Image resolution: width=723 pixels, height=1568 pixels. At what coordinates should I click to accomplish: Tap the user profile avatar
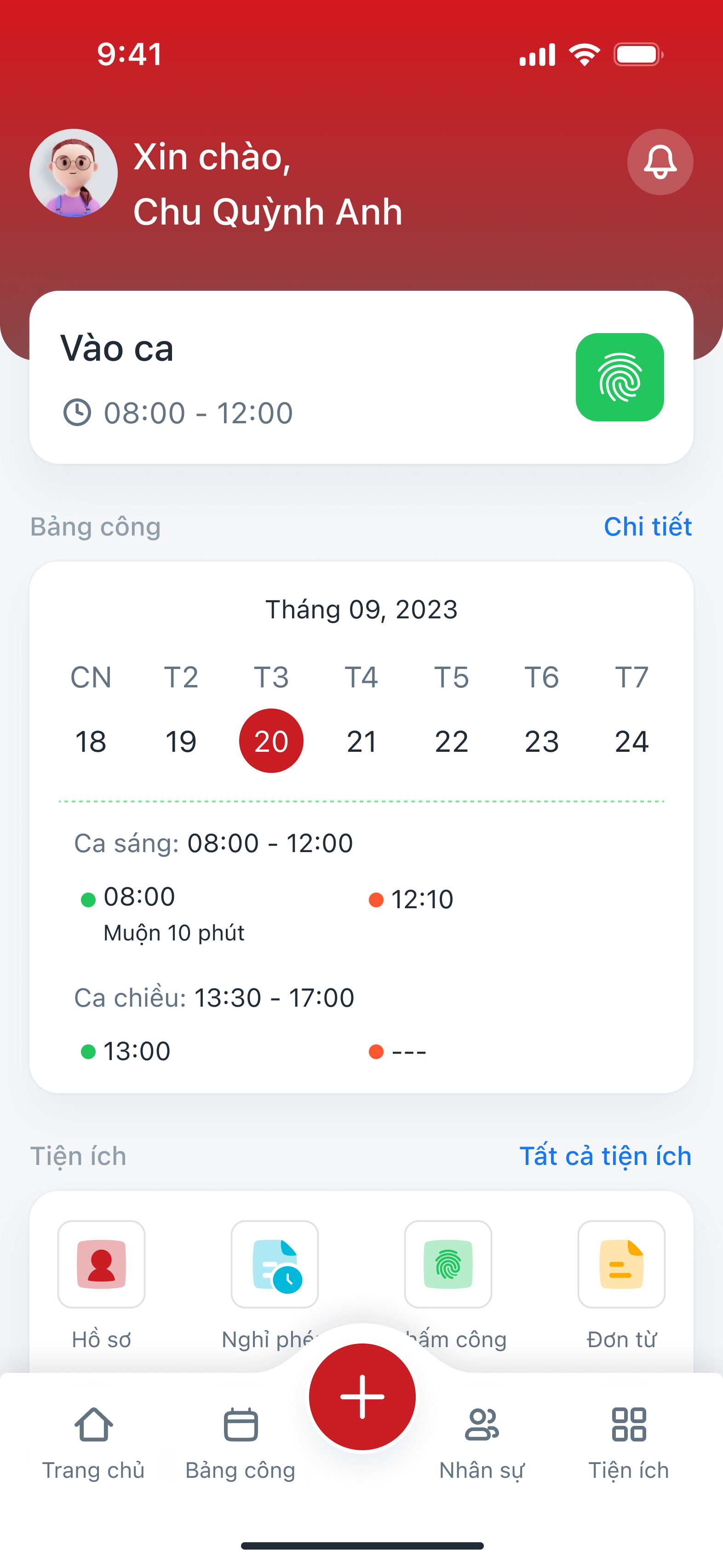point(74,173)
